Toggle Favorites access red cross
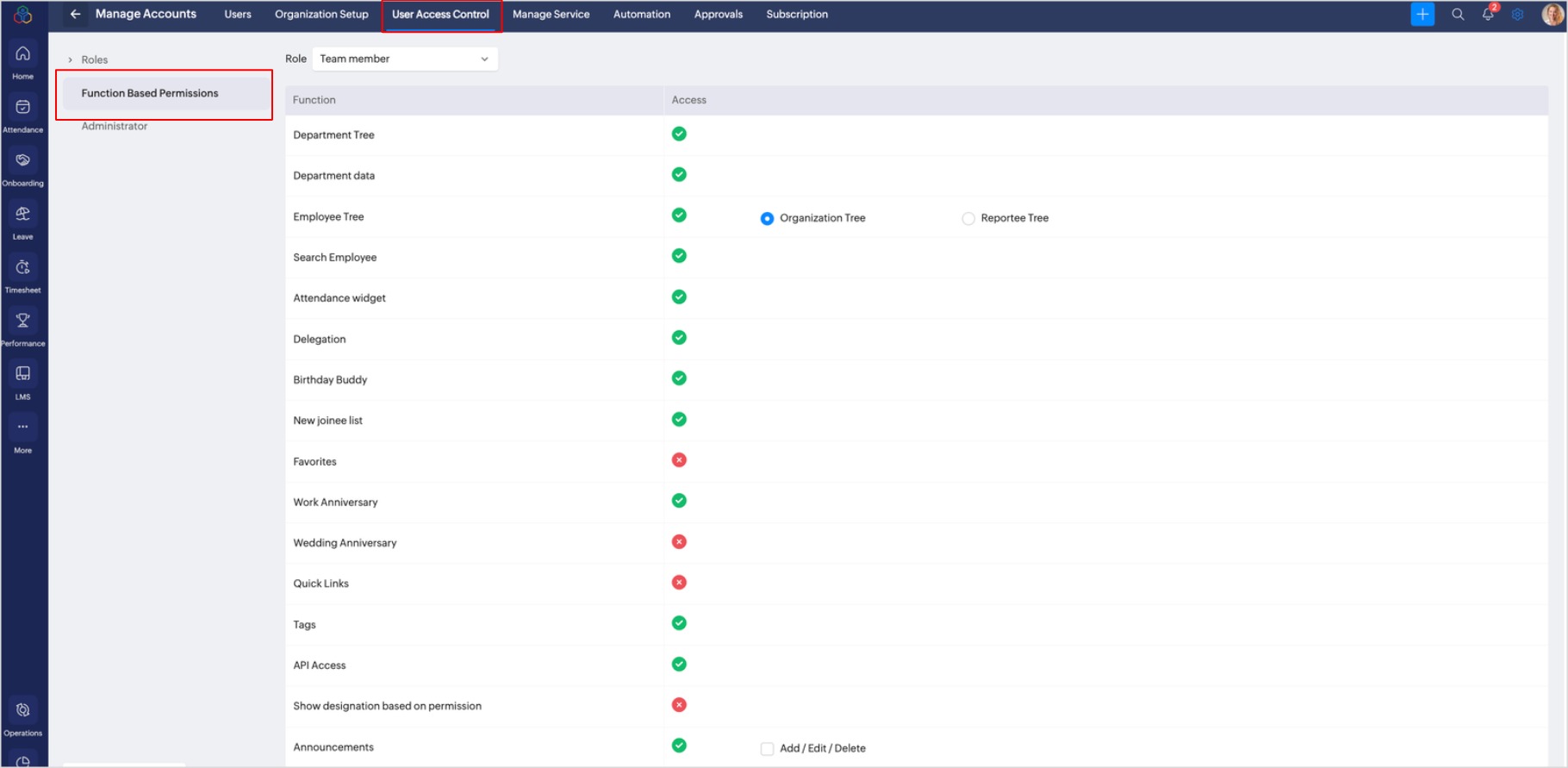1568x768 pixels. pyautogui.click(x=679, y=460)
